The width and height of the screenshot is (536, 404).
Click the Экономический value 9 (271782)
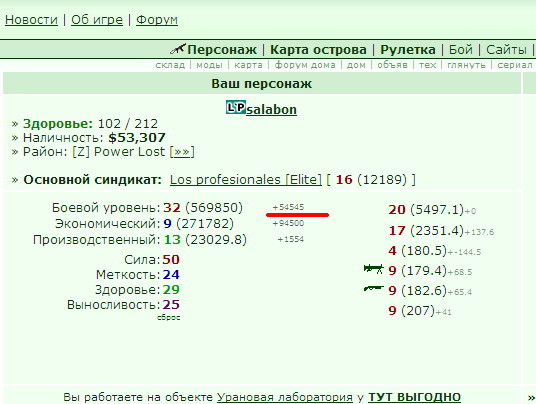tap(199, 224)
